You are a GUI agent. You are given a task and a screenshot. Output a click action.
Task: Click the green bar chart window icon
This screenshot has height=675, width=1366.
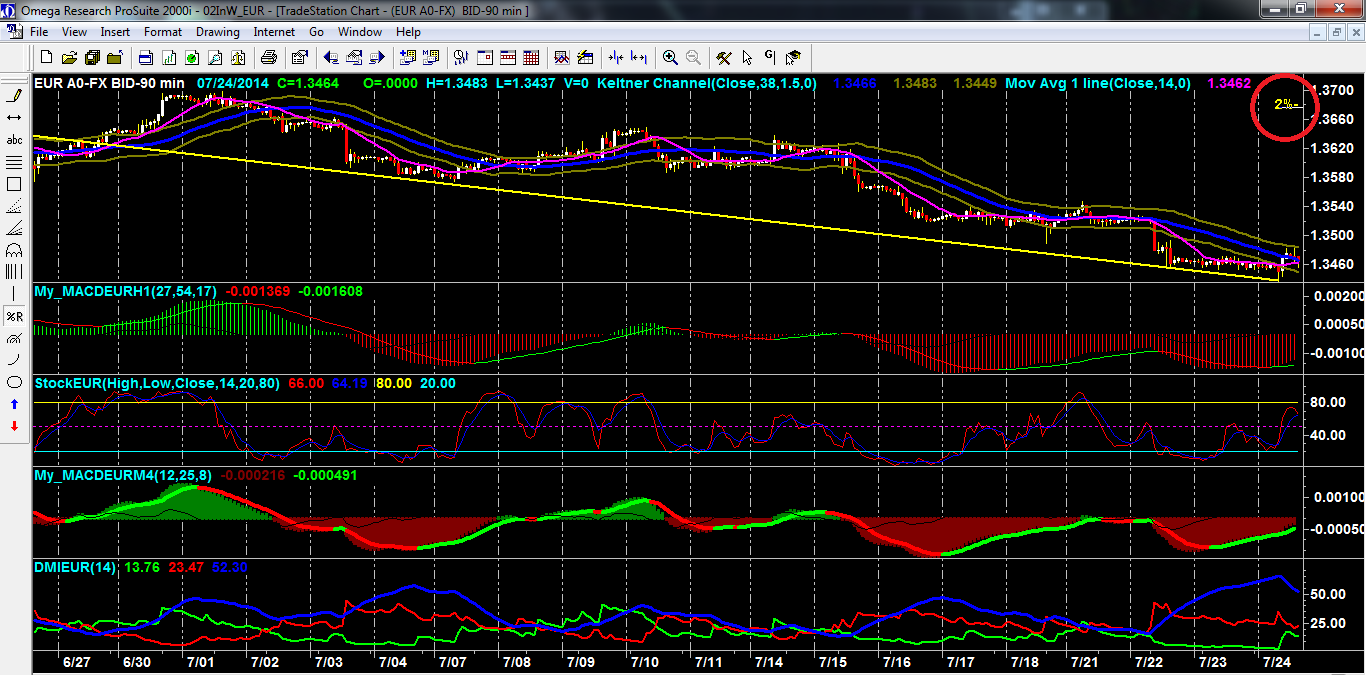tap(169, 57)
